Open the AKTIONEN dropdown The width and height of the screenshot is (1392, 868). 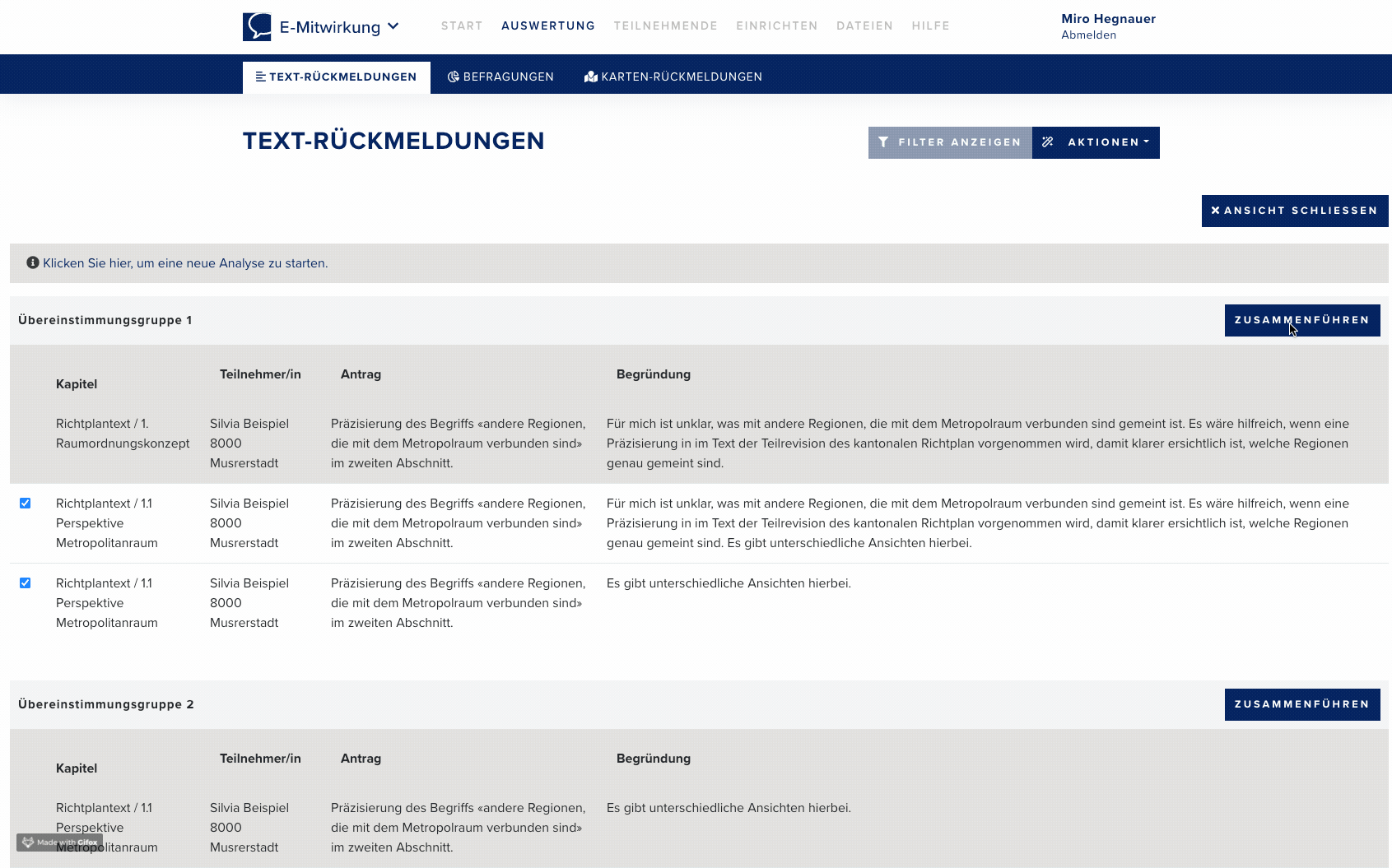click(1096, 142)
